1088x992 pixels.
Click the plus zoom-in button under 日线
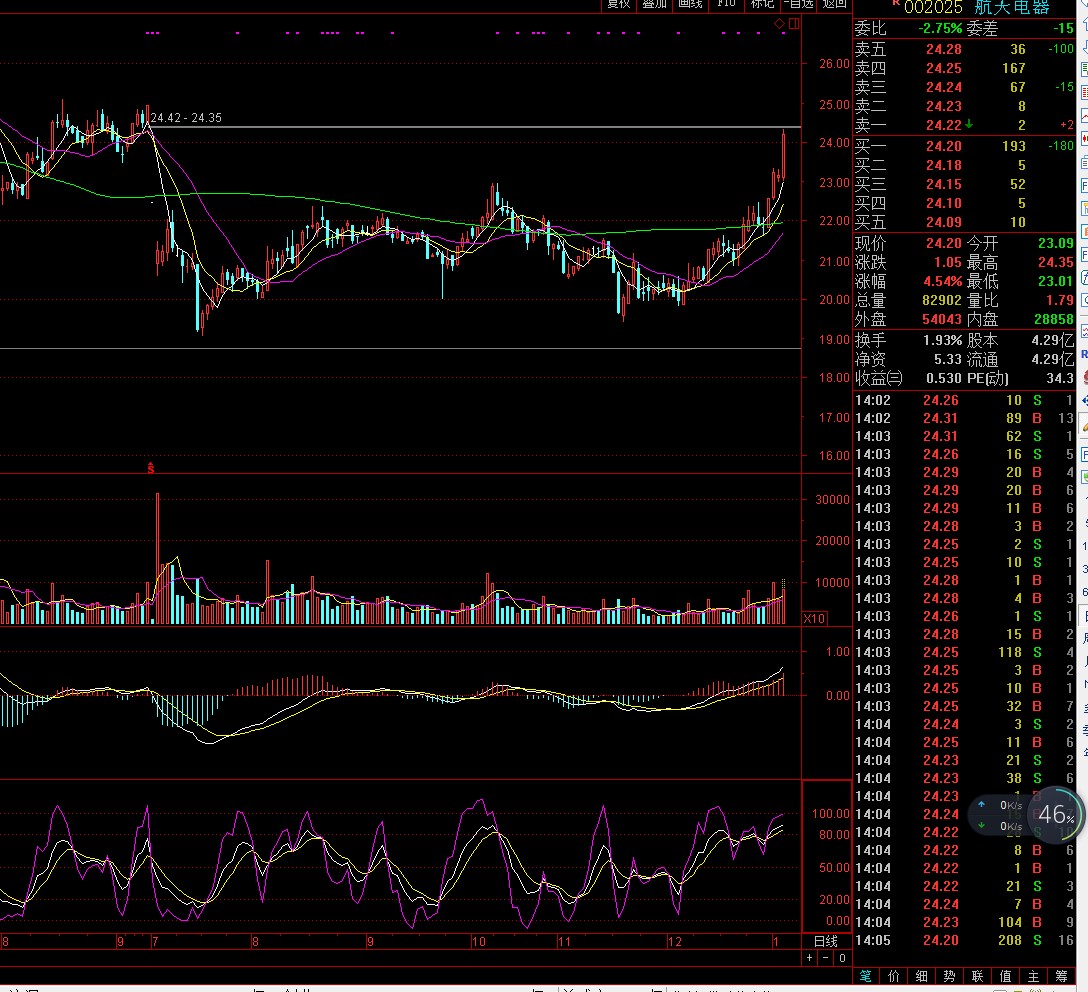[810, 958]
